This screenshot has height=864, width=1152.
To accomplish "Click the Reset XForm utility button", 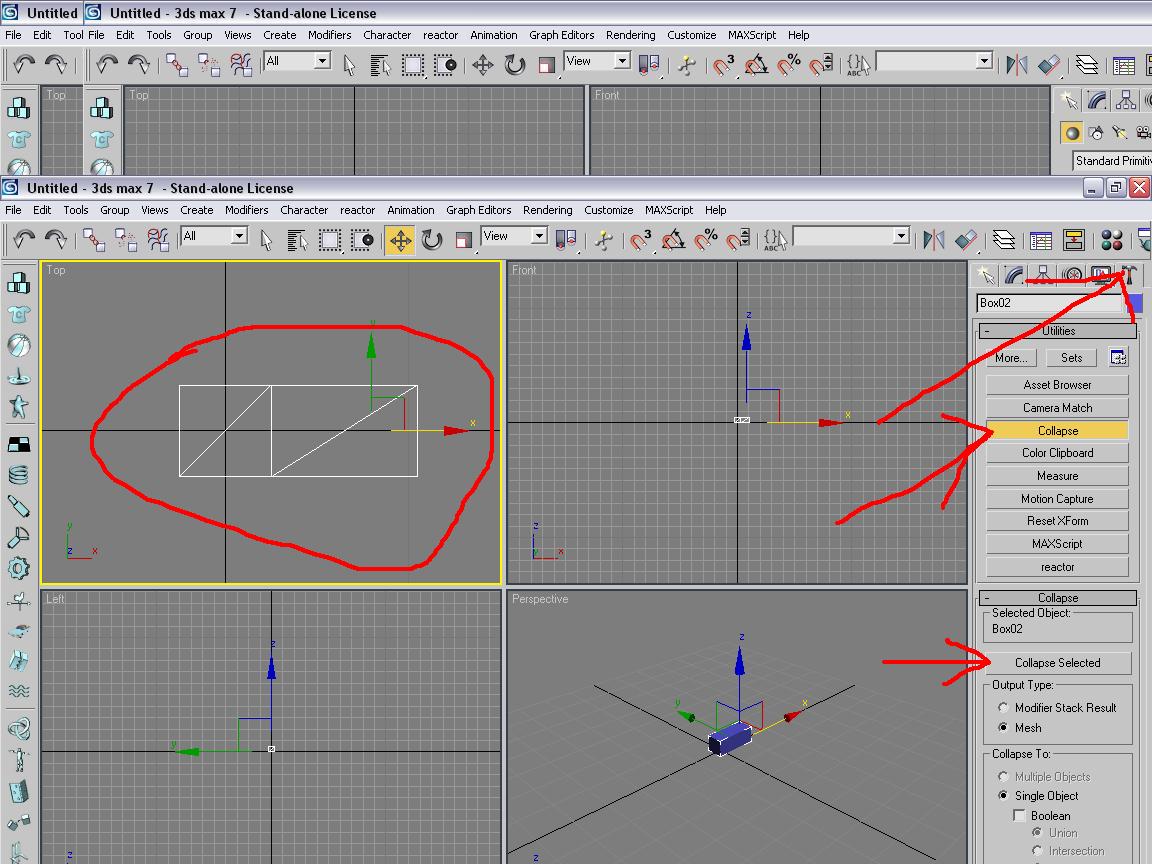I will 1057,521.
